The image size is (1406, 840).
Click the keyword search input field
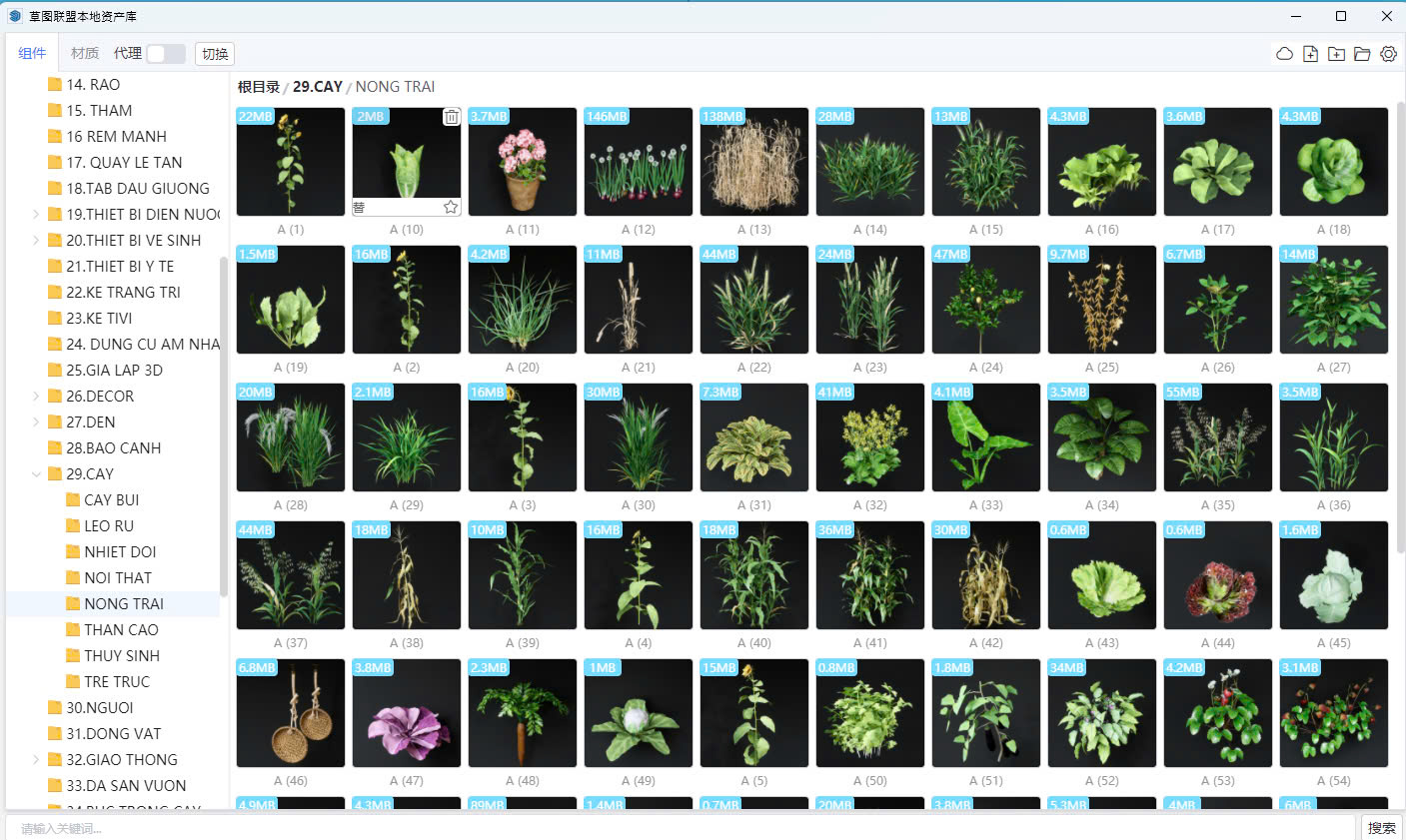tap(680, 828)
